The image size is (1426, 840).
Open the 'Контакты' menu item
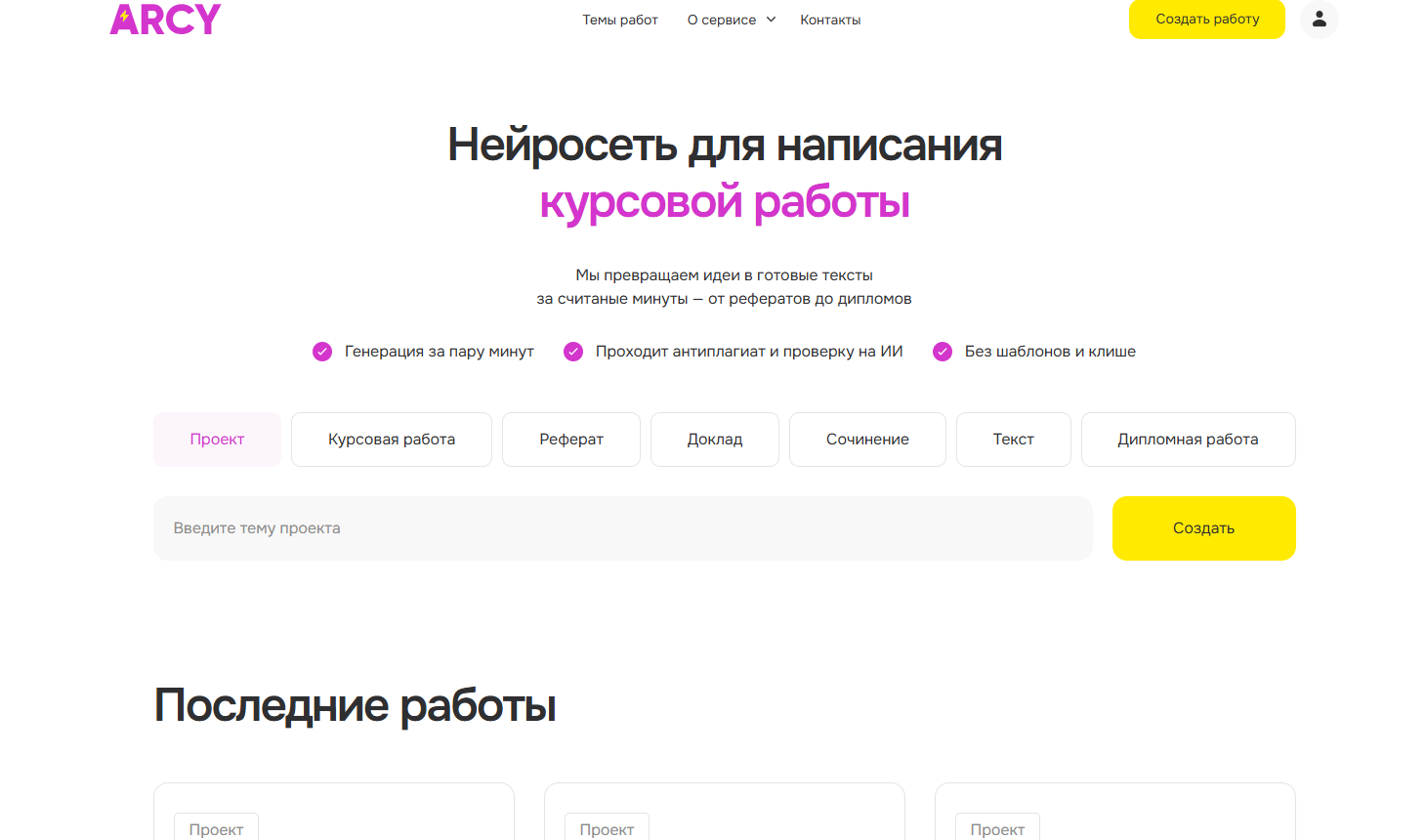[x=830, y=20]
